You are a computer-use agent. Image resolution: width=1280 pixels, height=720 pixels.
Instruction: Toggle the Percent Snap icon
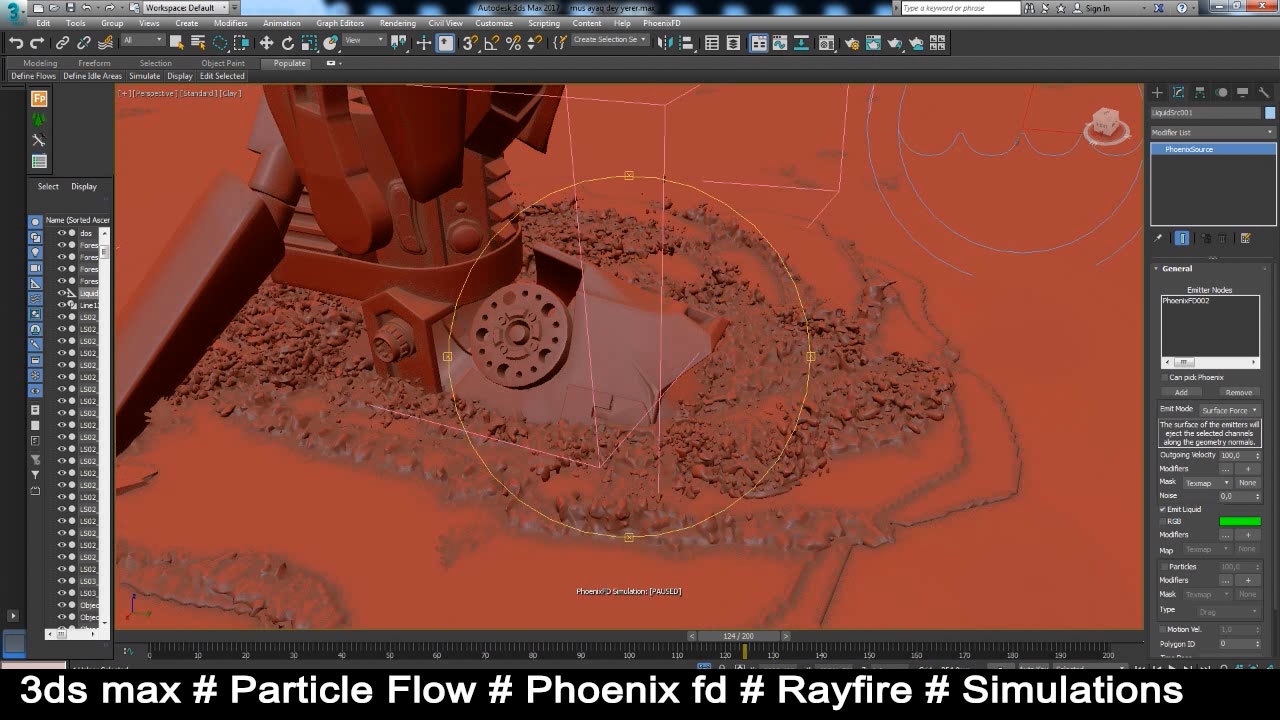coord(513,43)
